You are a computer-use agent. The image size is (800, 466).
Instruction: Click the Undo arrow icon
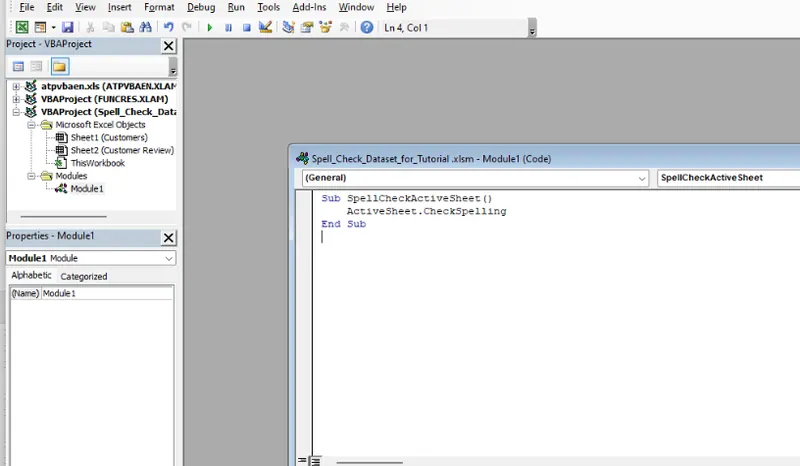[x=168, y=27]
